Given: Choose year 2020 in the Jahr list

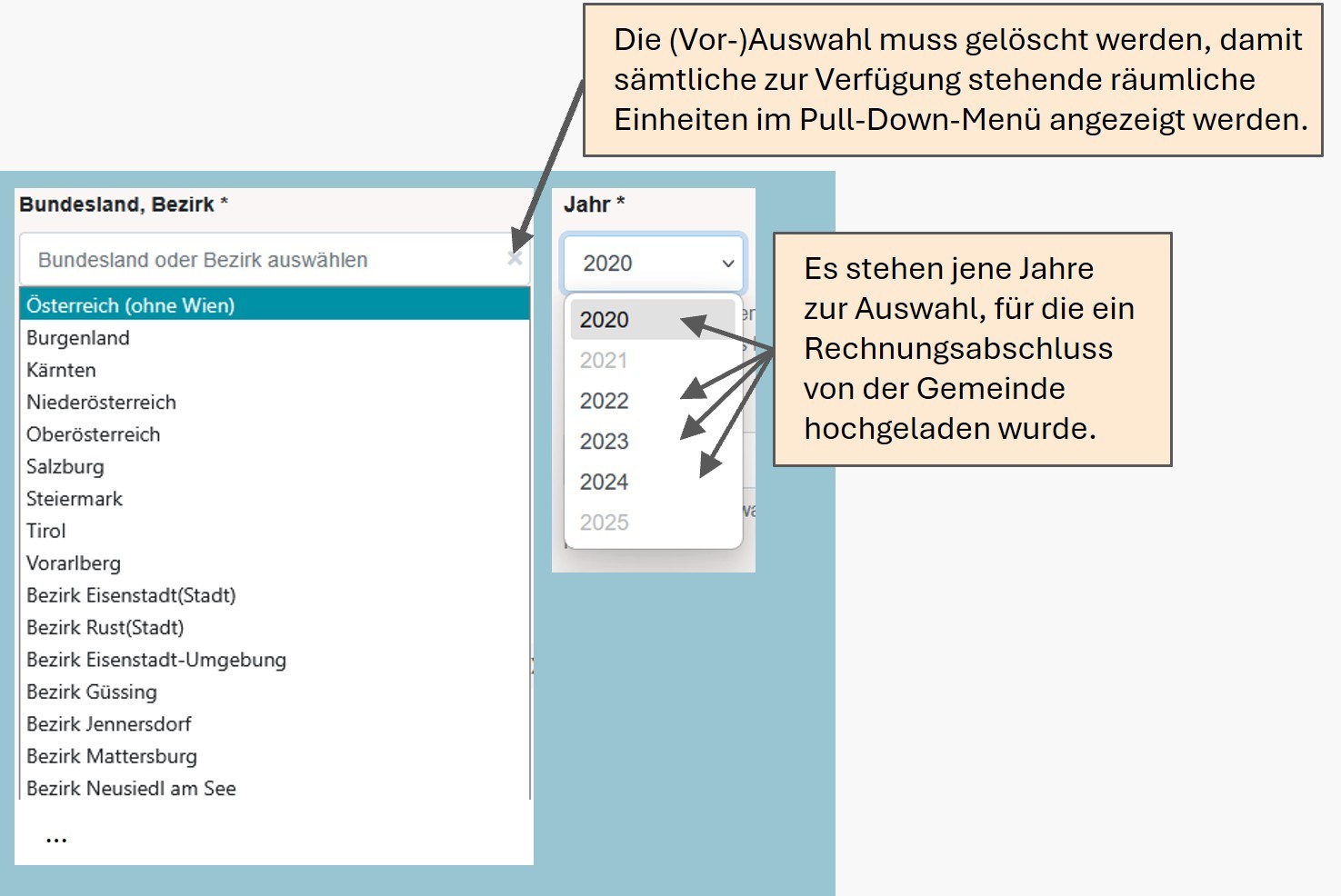Looking at the screenshot, I should 605,320.
